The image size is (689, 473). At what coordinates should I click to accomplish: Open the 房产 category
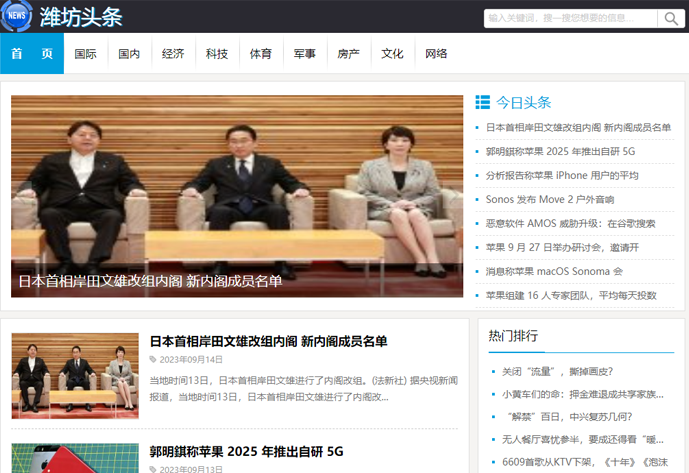pos(348,54)
